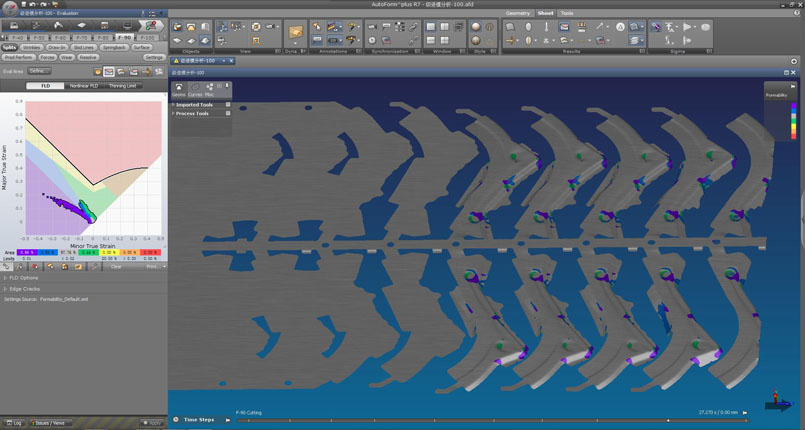805x430 pixels.
Task: Click the Geoms icon in the viewport panel
Action: point(179,89)
